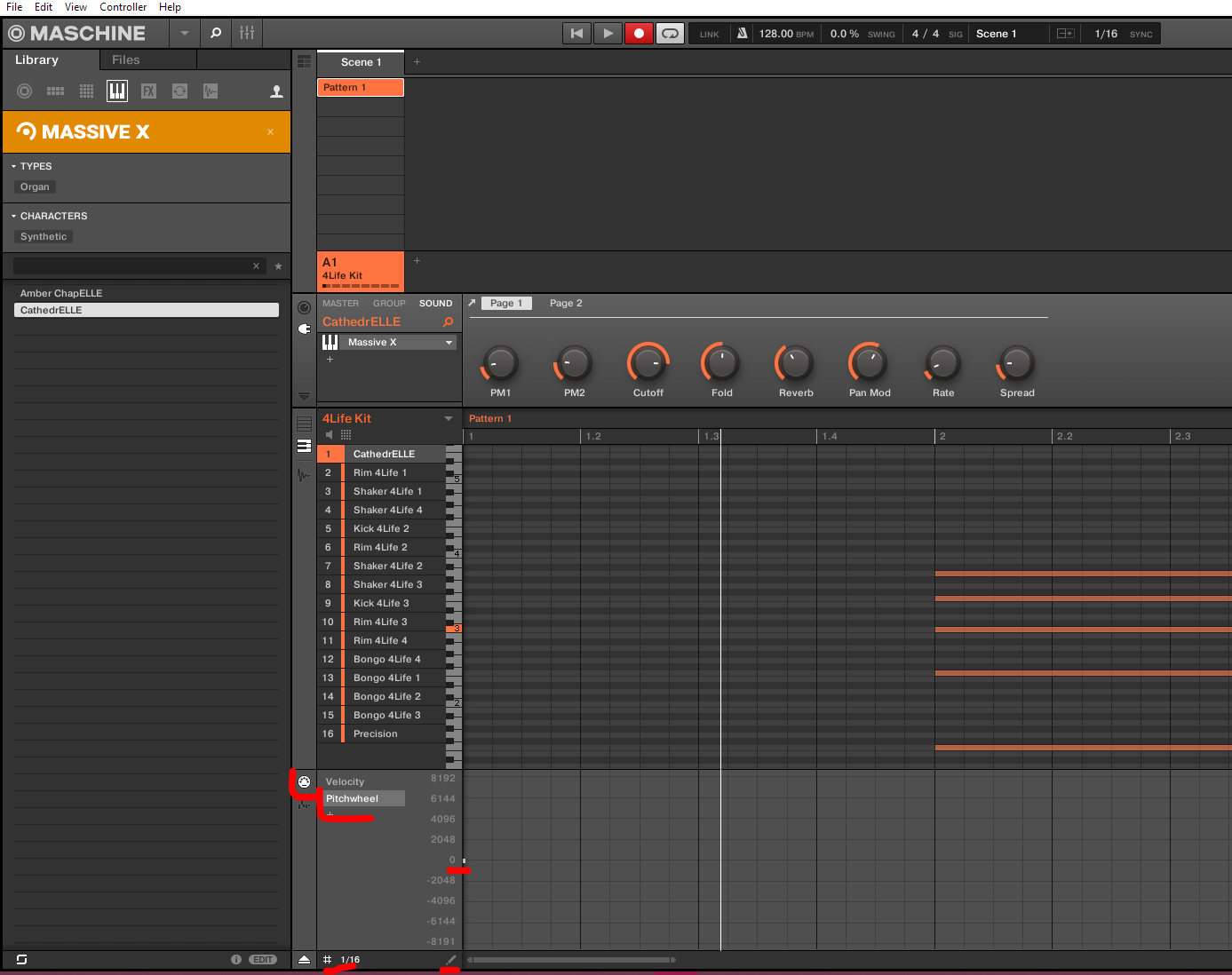Toggle pad view grid icon under 4Life Kit
The width and height of the screenshot is (1232, 975).
[346, 435]
